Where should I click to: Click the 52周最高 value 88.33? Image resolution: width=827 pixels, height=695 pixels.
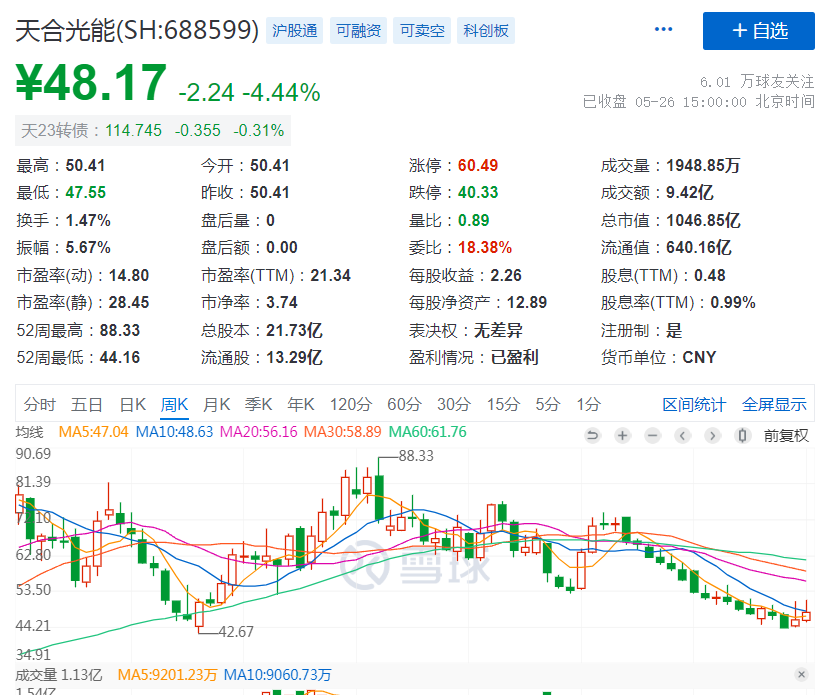coord(120,330)
